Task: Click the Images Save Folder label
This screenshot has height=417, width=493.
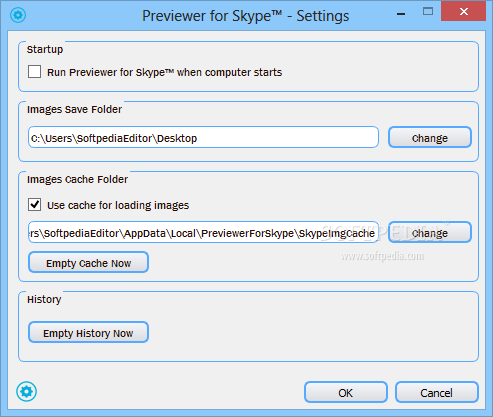Action: [x=74, y=109]
